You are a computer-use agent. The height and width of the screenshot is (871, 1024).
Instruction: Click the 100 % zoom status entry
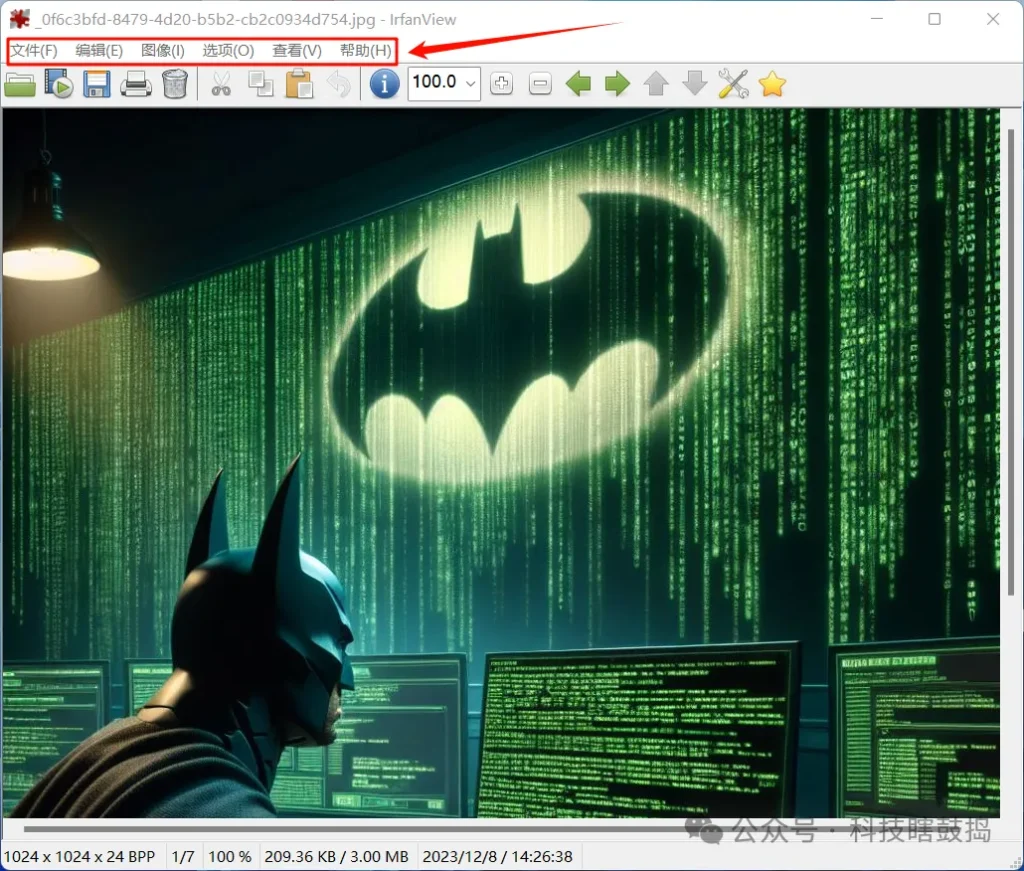coord(230,857)
